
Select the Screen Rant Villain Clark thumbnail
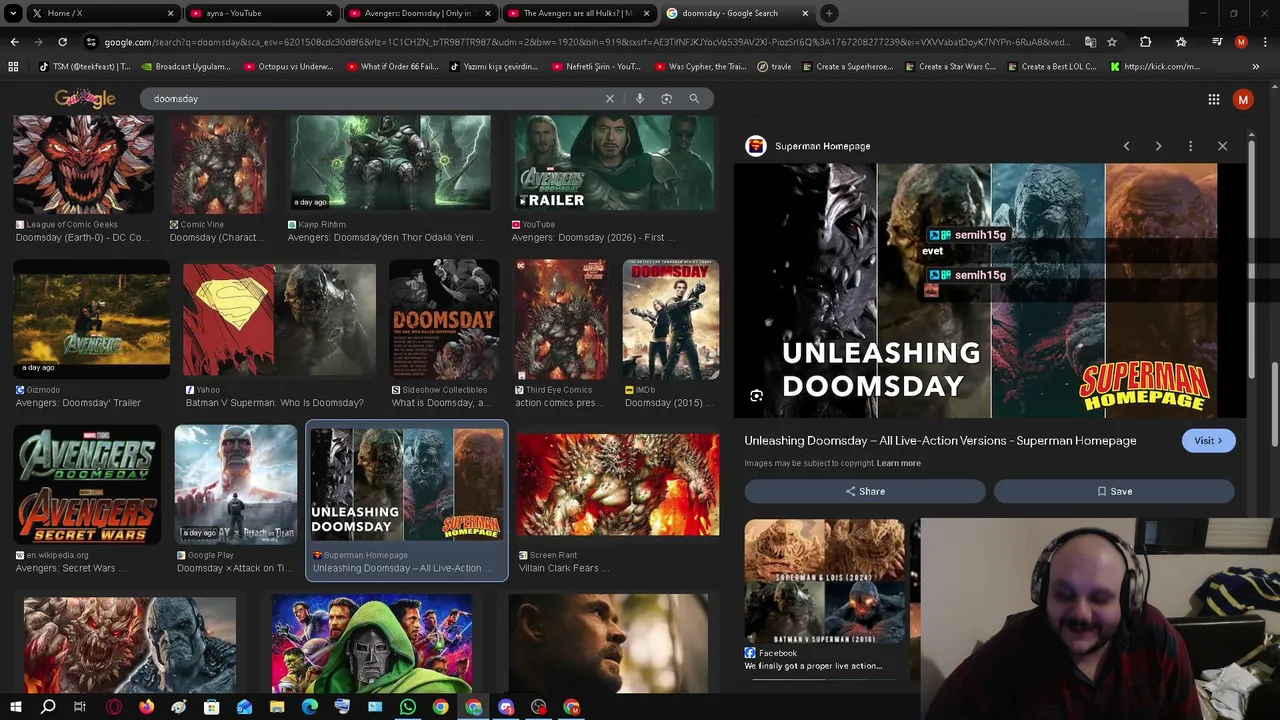(618, 485)
